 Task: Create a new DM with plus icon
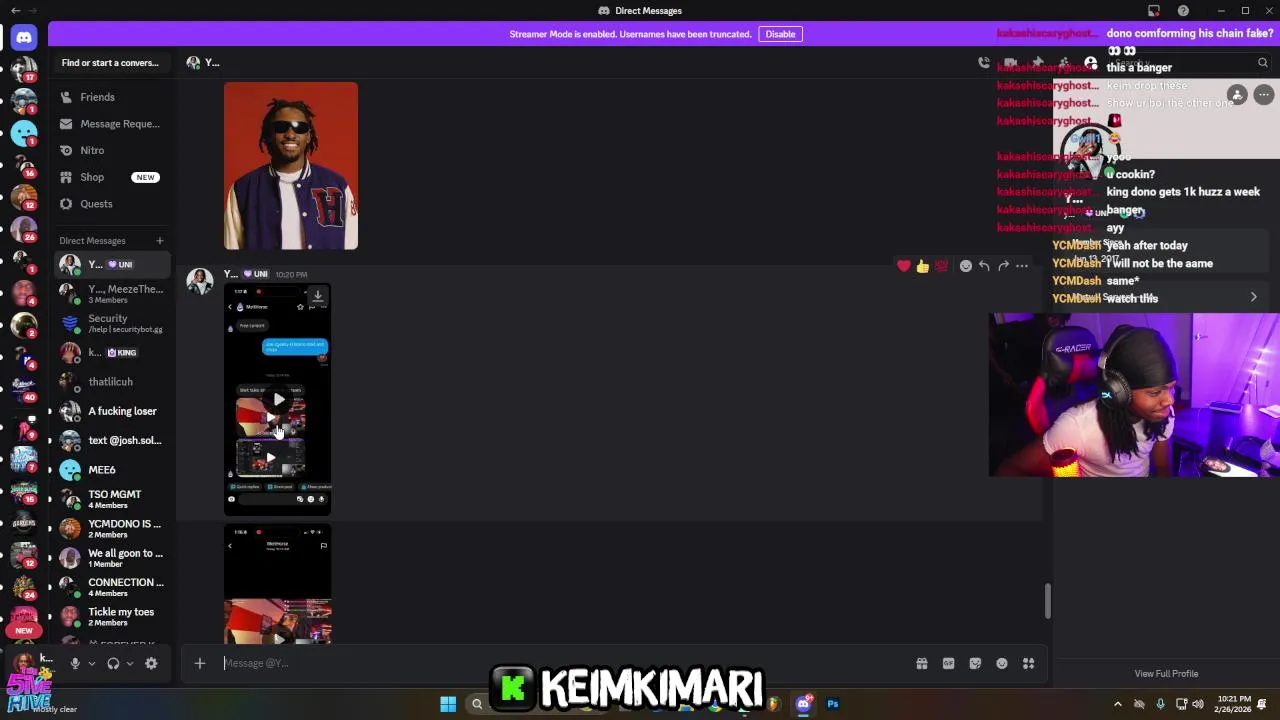(159, 240)
